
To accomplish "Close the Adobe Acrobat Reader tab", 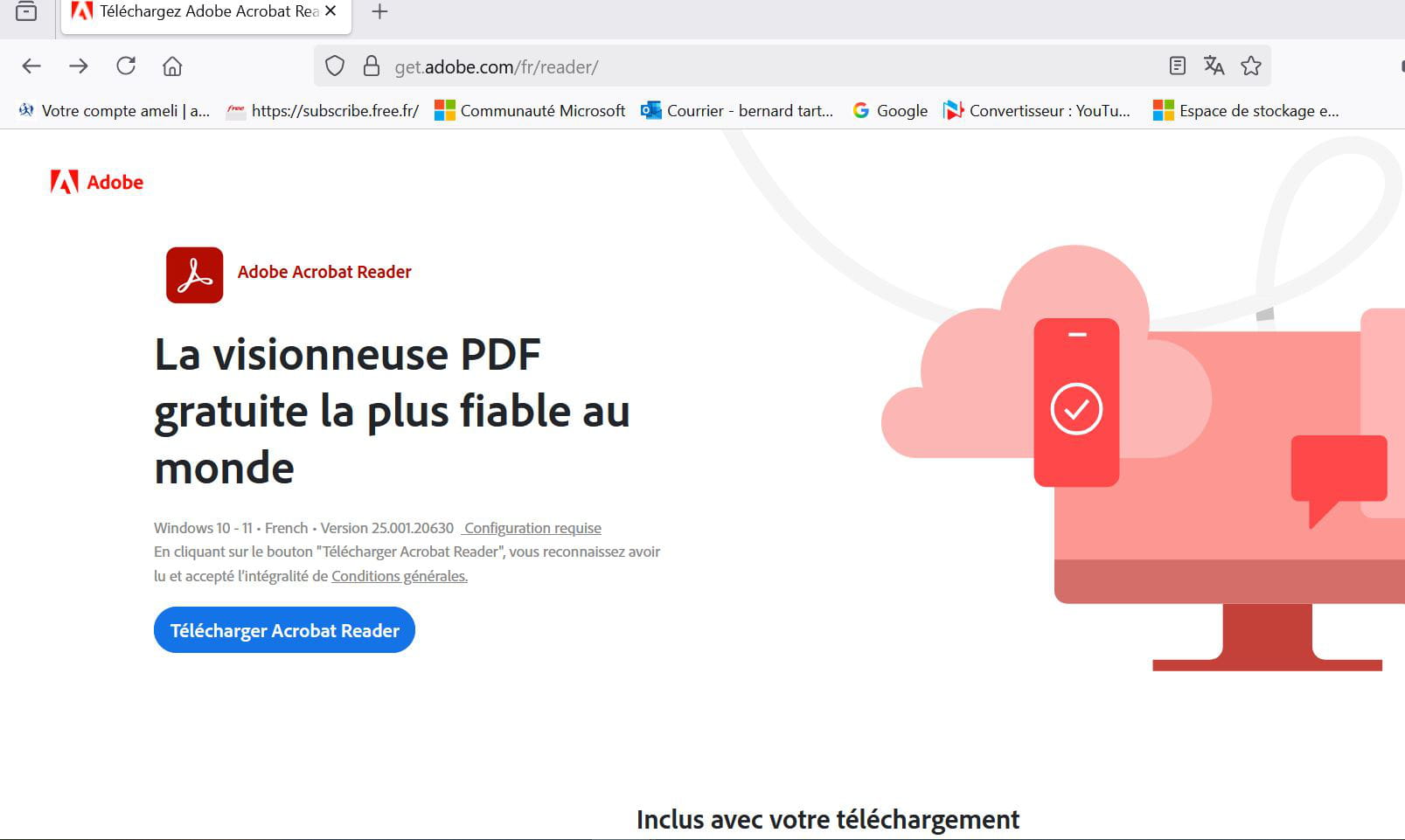I will point(330,11).
